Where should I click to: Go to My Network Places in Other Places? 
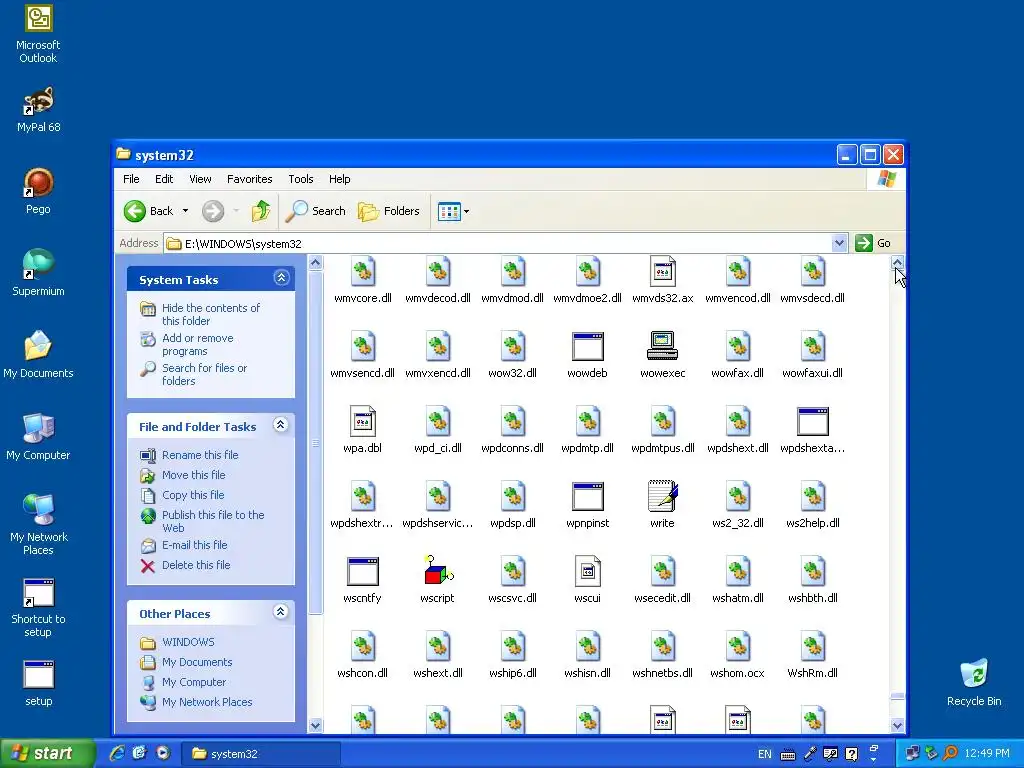(207, 702)
